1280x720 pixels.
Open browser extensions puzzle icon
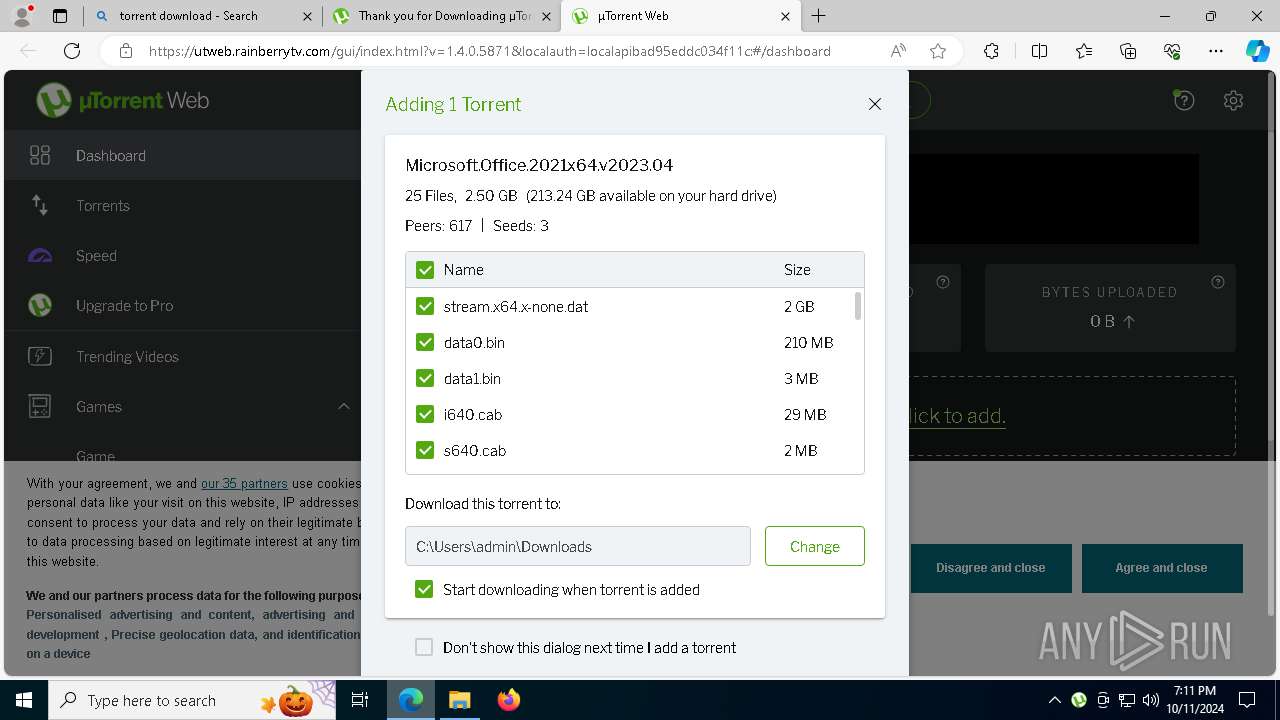(991, 51)
